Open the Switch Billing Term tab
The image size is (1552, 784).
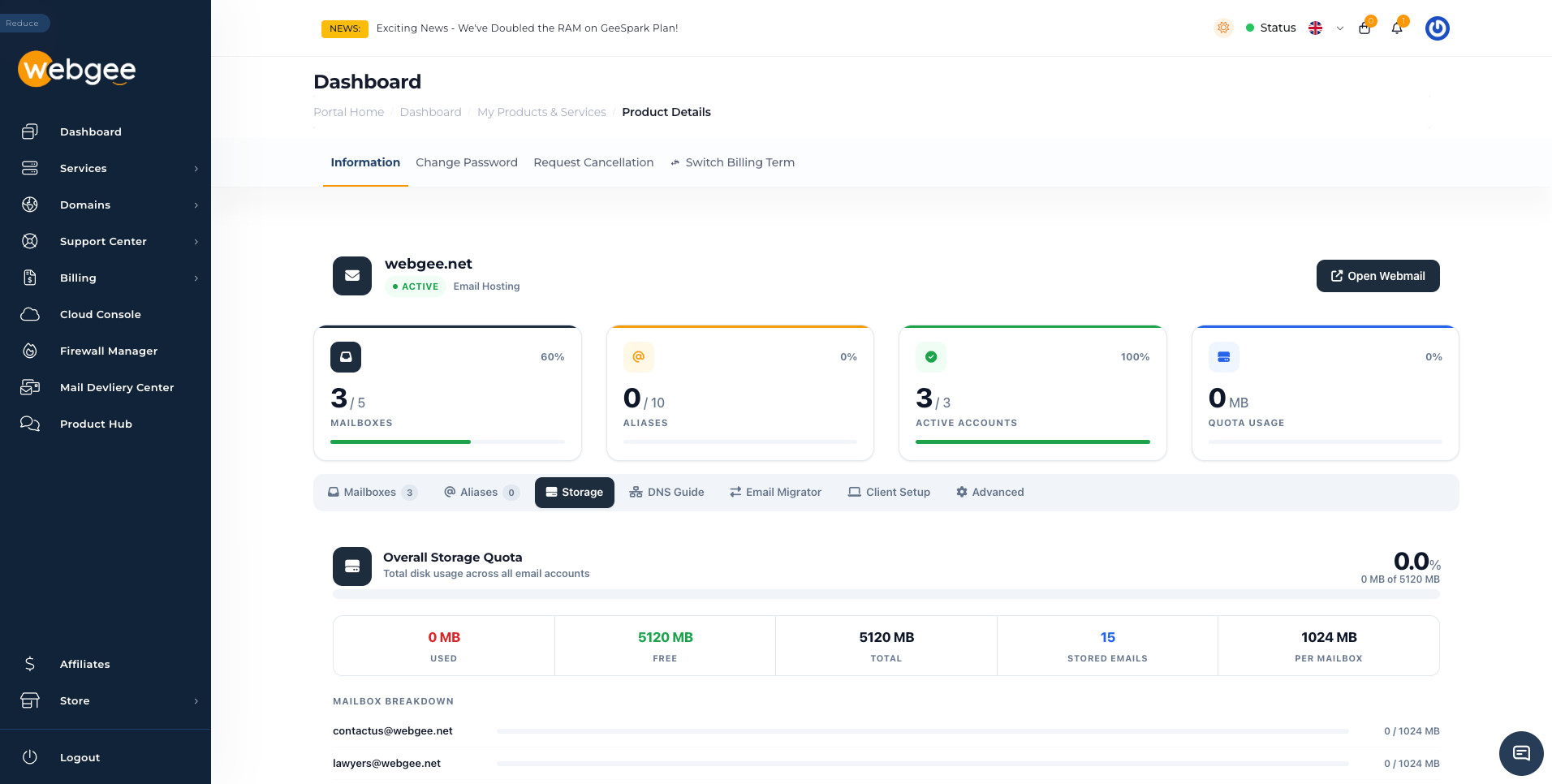pyautogui.click(x=732, y=162)
